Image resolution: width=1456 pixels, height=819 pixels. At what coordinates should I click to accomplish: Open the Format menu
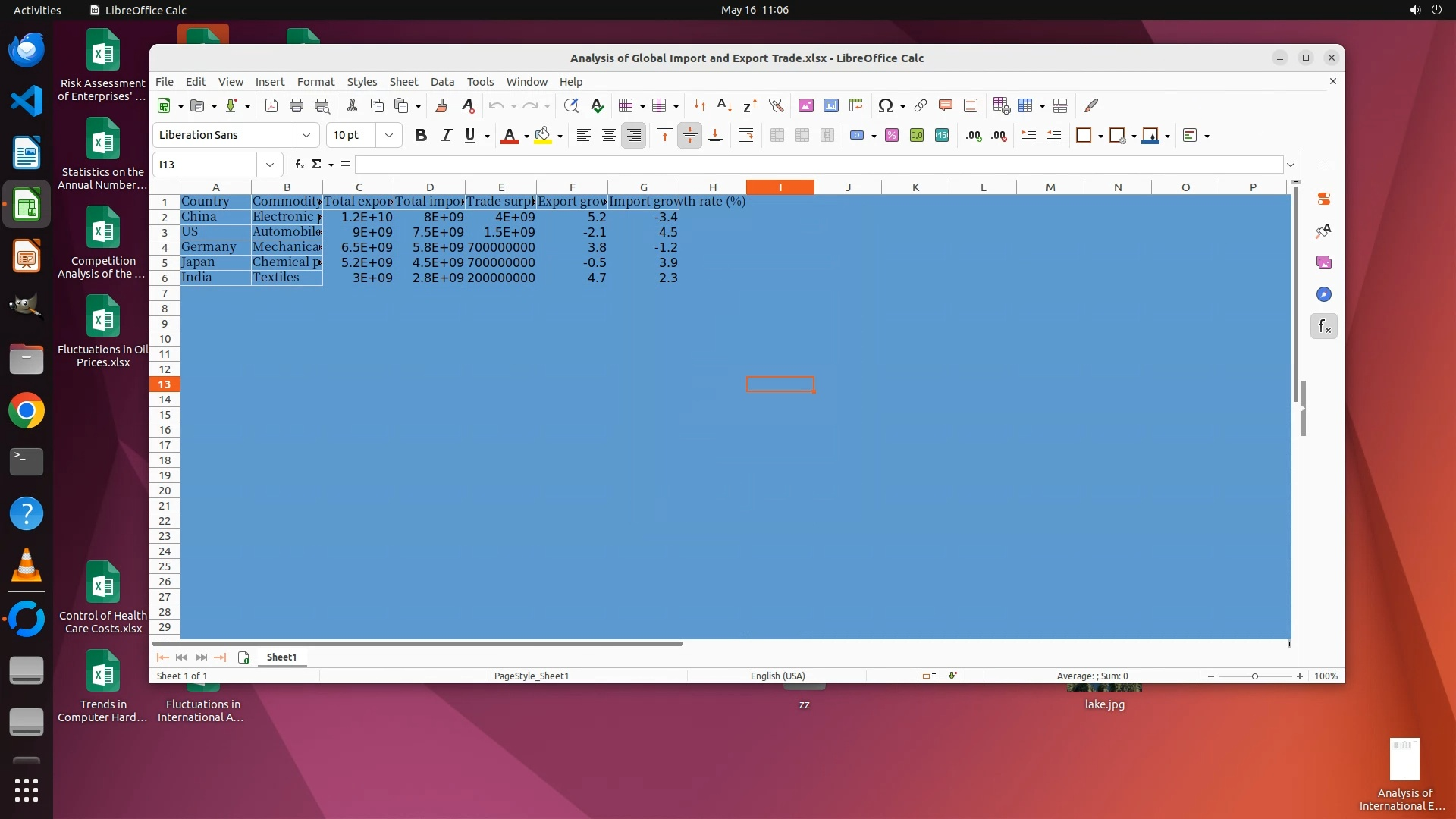(315, 82)
